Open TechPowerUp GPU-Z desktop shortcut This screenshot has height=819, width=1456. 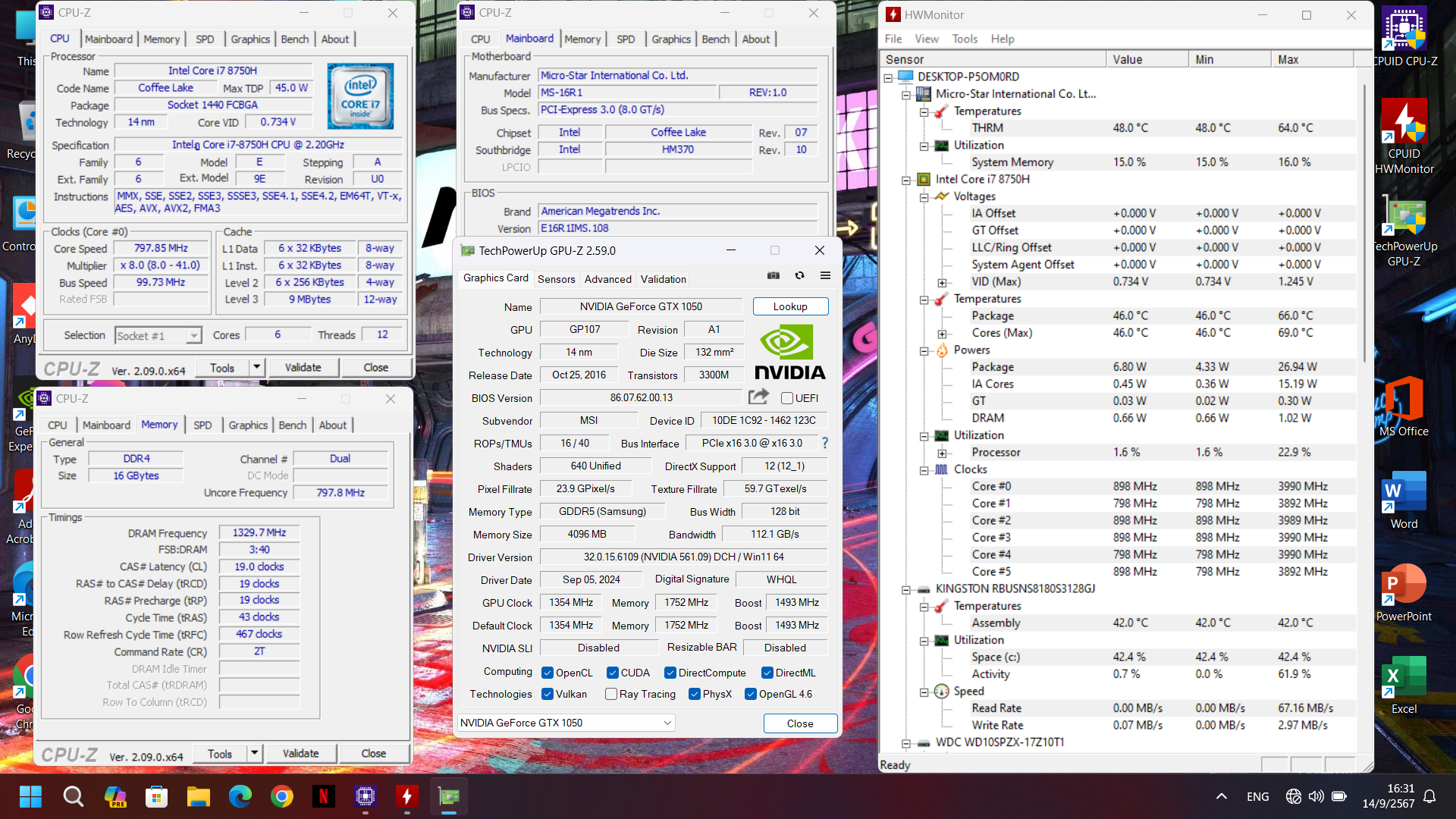tap(1404, 231)
